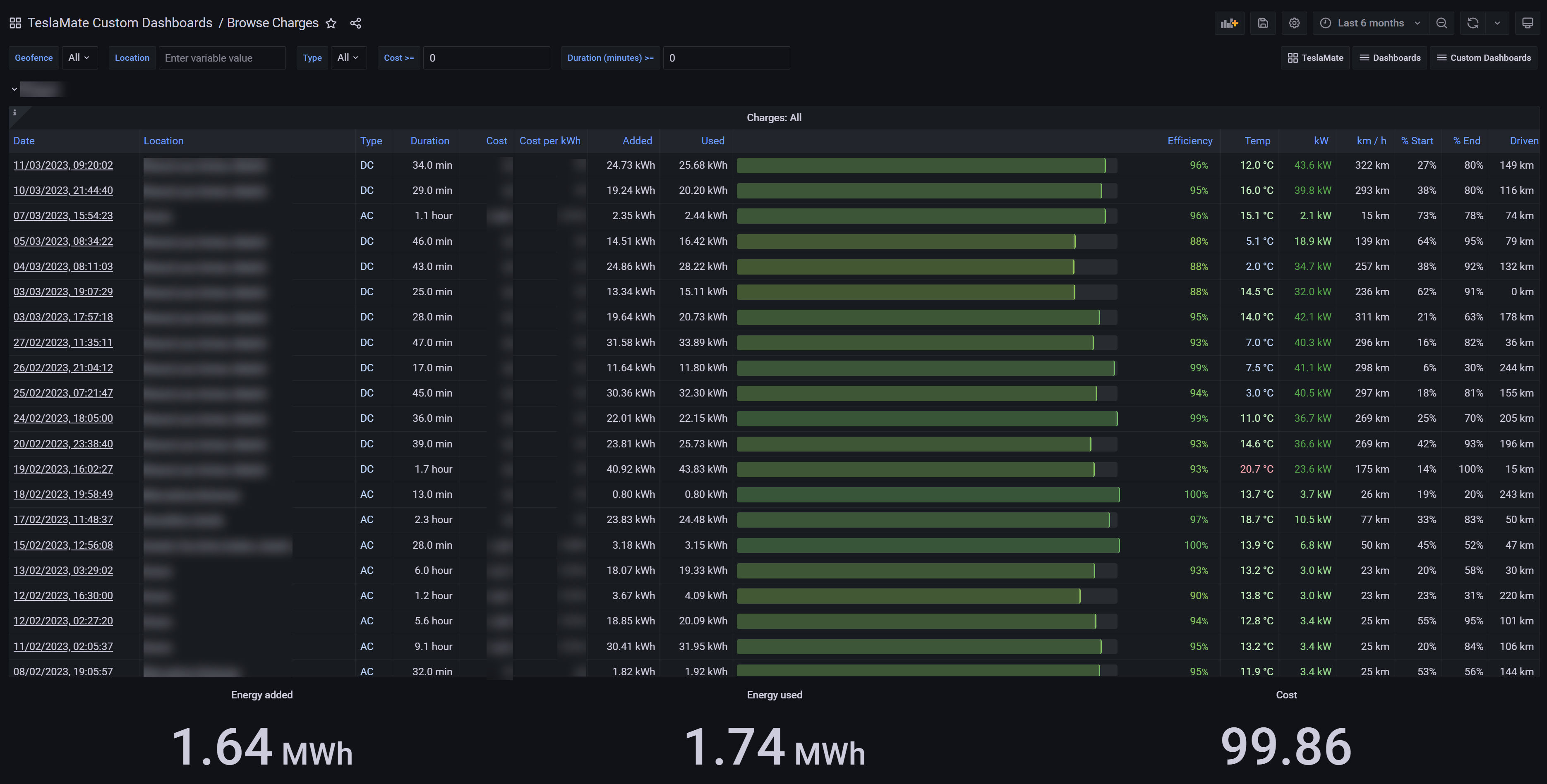Image resolution: width=1547 pixels, height=784 pixels.
Task: Open the TeslaMate dashboards link
Action: (x=1315, y=57)
